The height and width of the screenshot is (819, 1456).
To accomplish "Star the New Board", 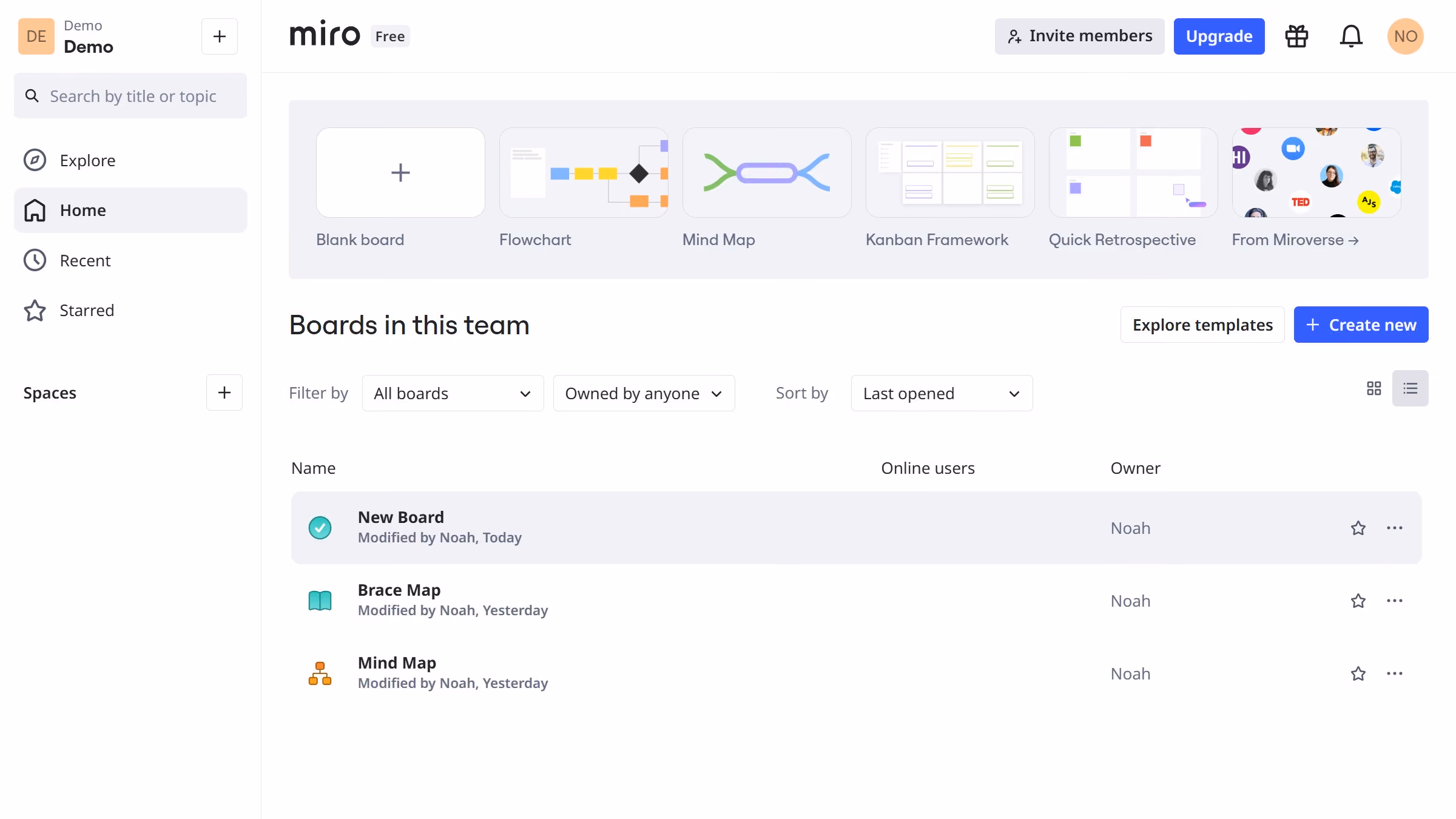I will tap(1358, 528).
